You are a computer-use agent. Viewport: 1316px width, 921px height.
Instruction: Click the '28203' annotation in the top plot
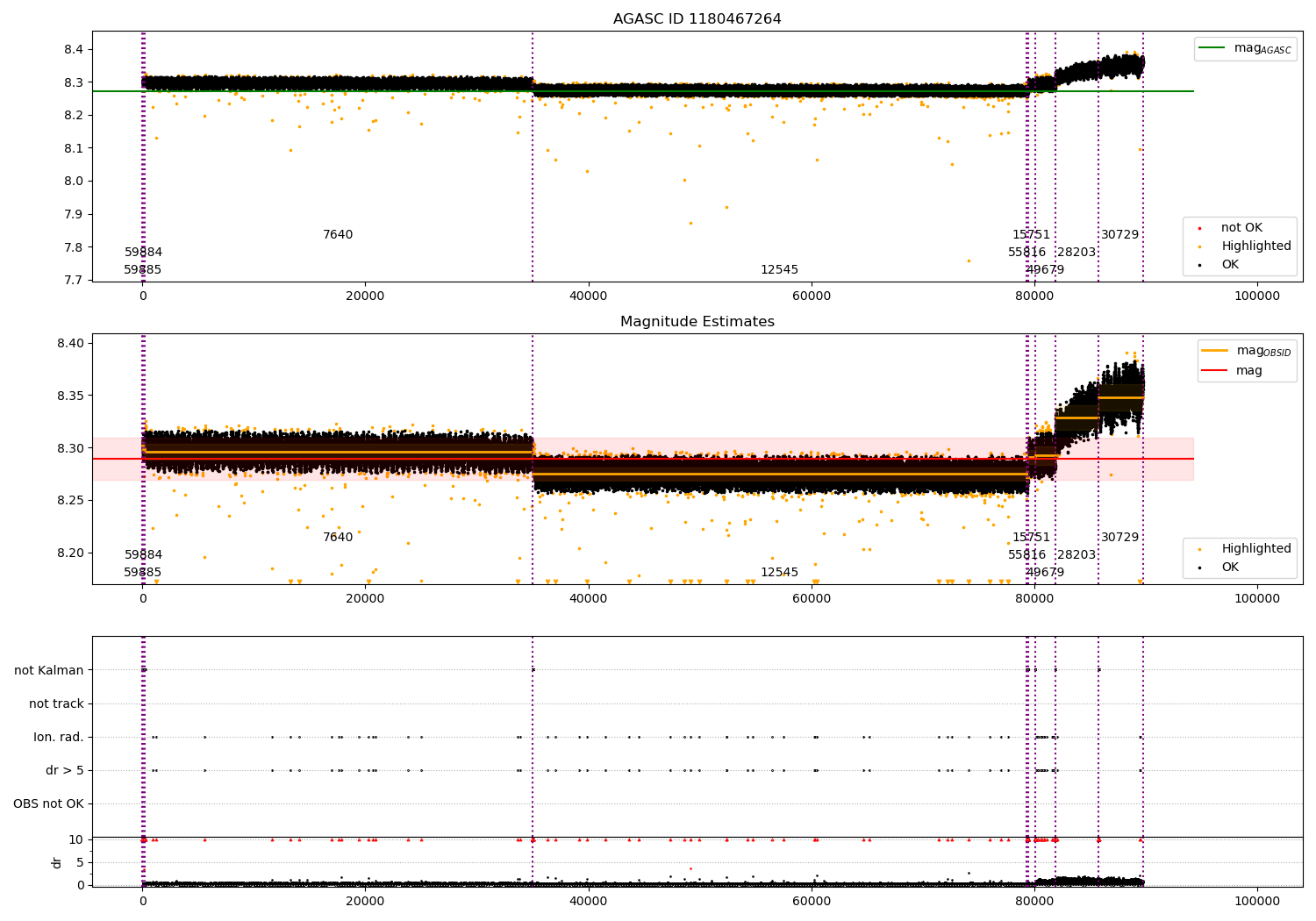coord(1076,253)
